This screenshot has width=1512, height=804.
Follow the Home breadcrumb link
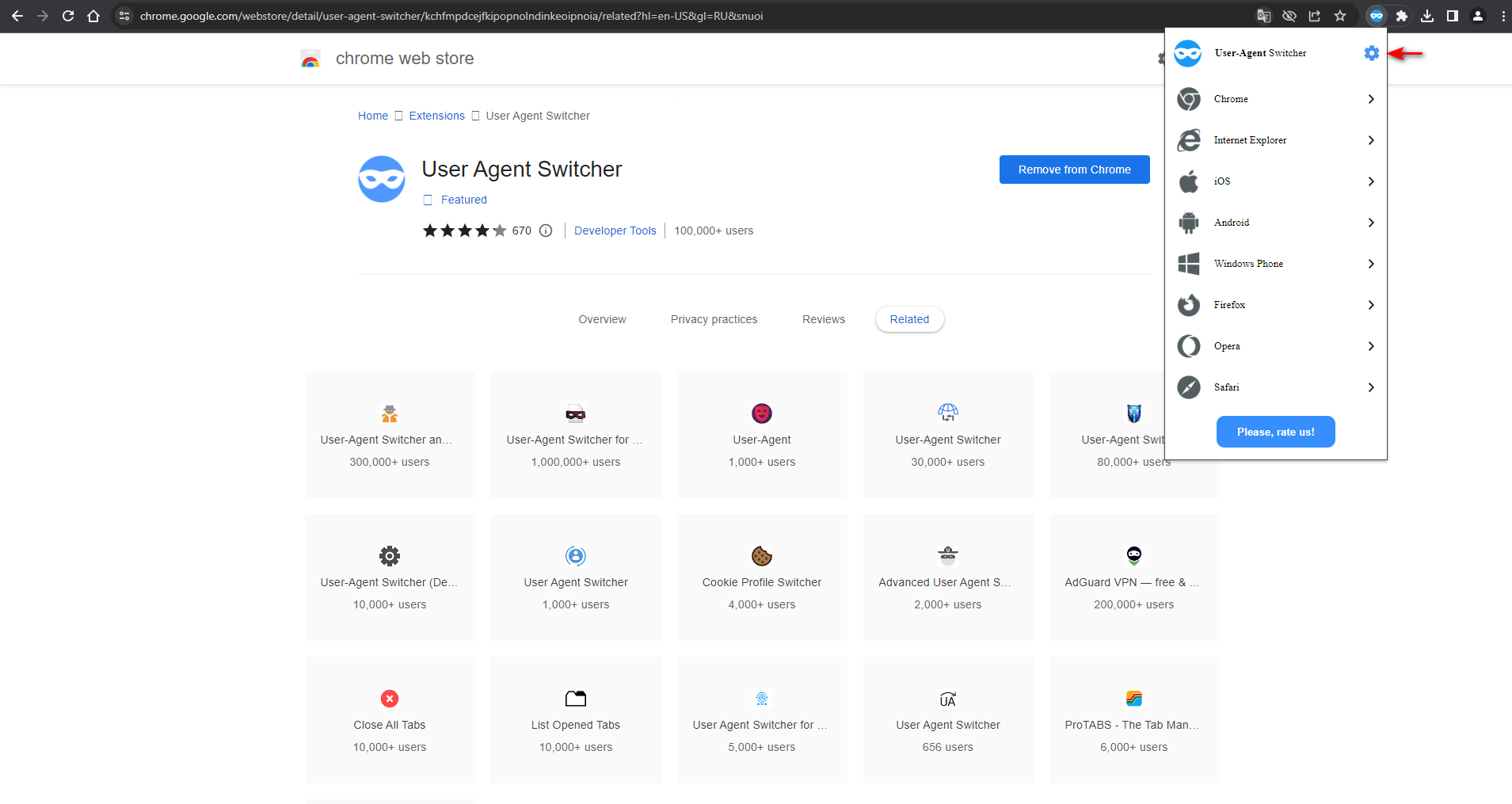point(373,116)
